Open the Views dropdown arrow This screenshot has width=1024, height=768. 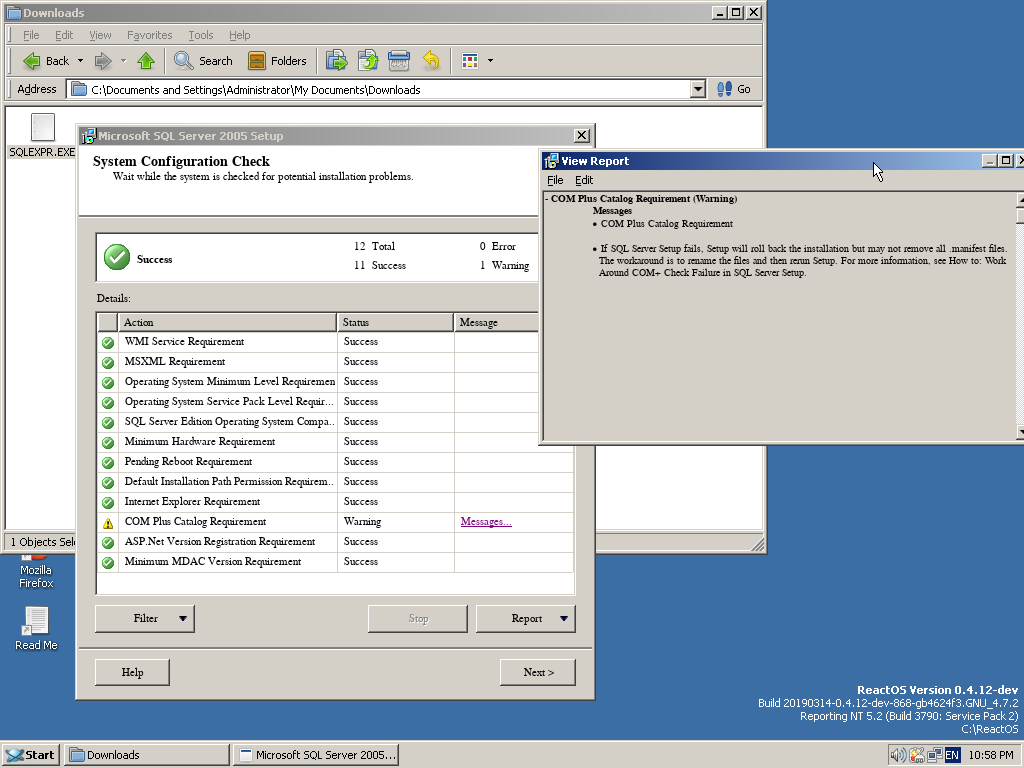coord(490,61)
